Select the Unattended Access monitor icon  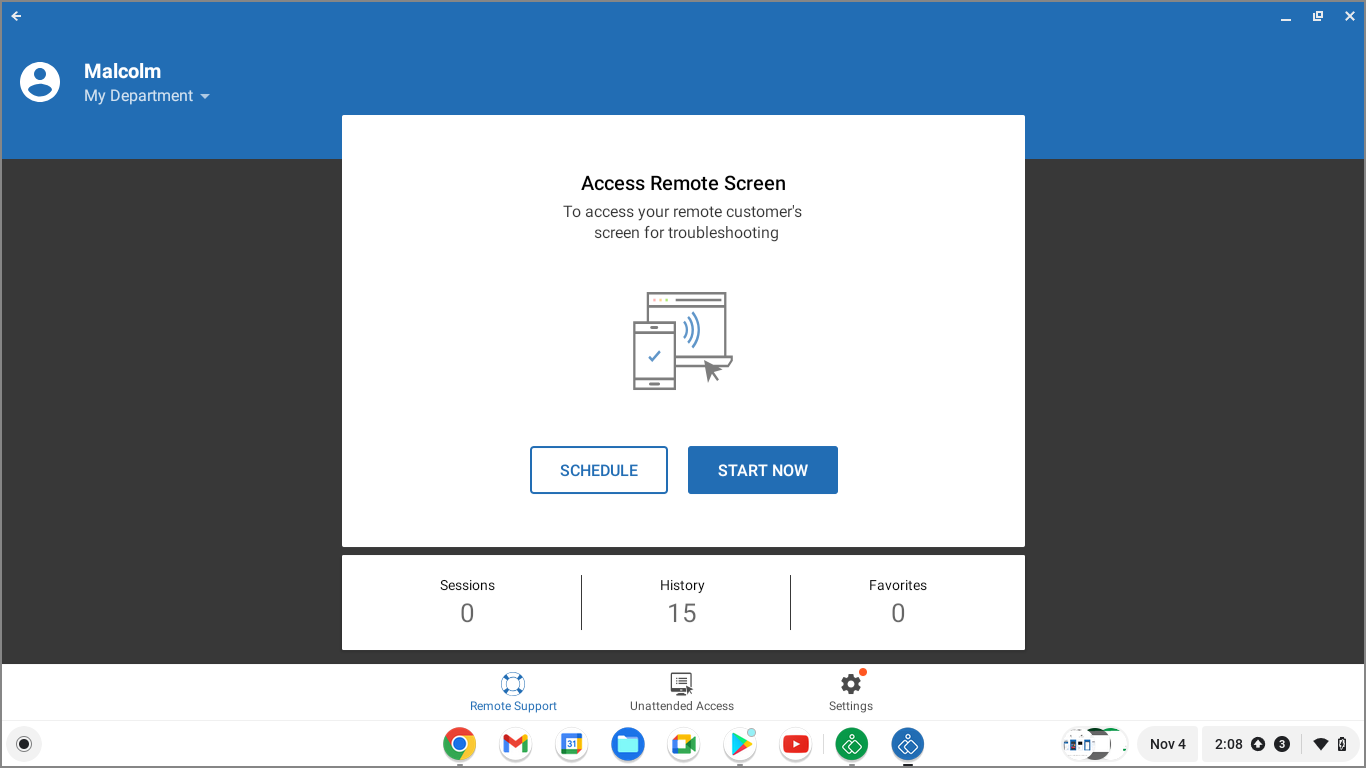pyautogui.click(x=681, y=683)
